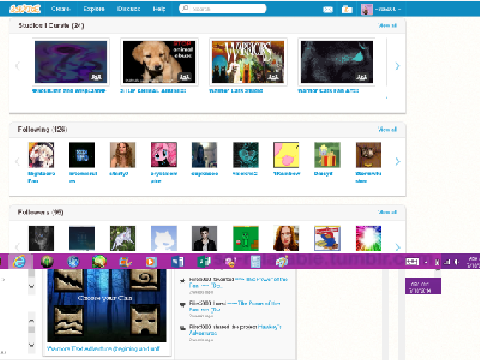Open the Help menu item

(x=159, y=9)
